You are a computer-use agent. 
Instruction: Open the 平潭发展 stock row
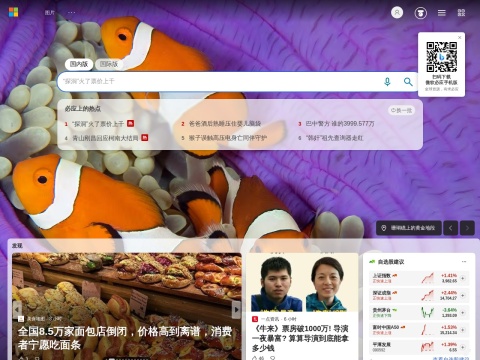[x=419, y=347]
